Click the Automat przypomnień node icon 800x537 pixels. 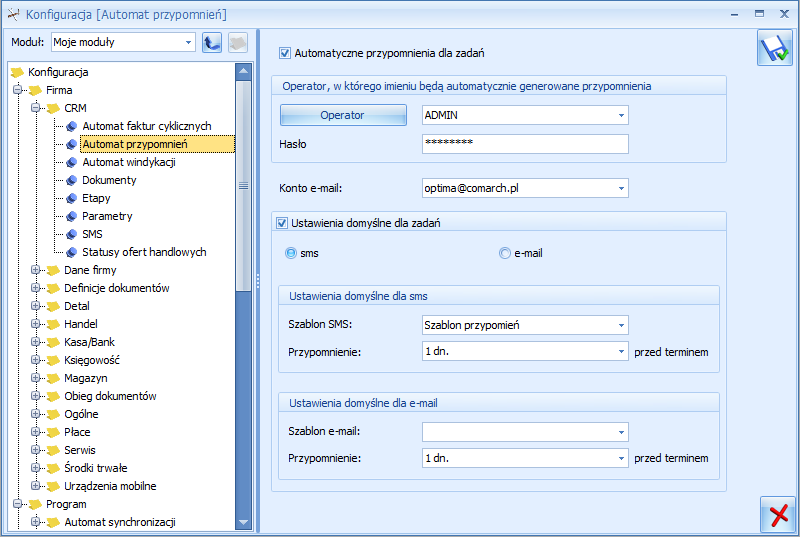click(x=71, y=144)
